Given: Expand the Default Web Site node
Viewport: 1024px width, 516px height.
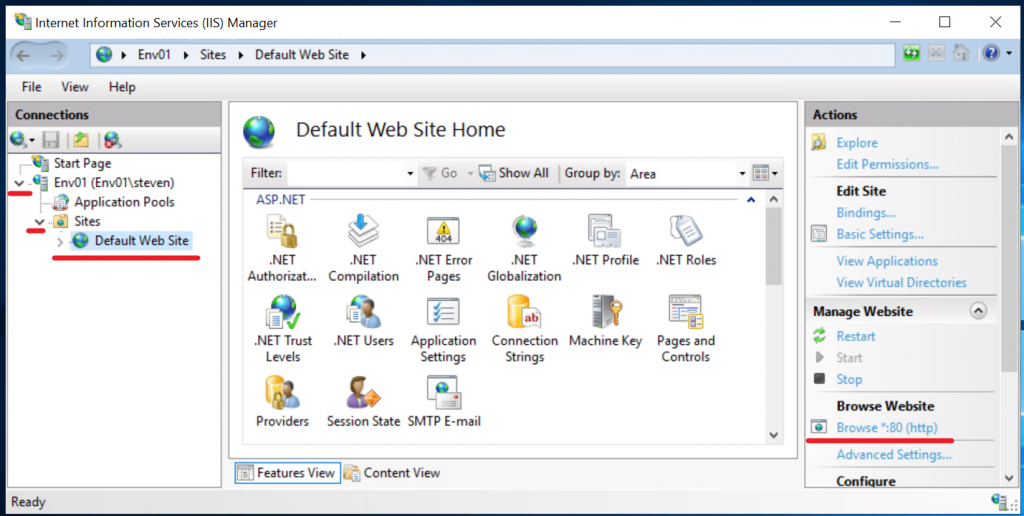Looking at the screenshot, I should click(x=60, y=242).
